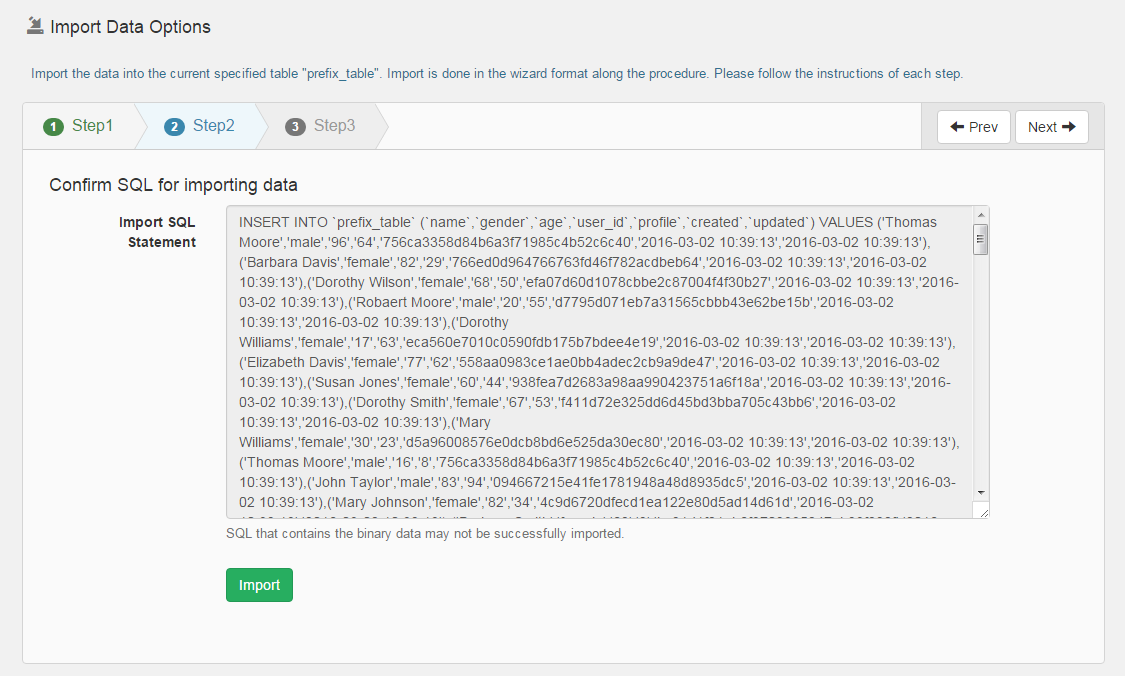Click the scrollbar thumb of the SQL statement box

tap(980, 237)
